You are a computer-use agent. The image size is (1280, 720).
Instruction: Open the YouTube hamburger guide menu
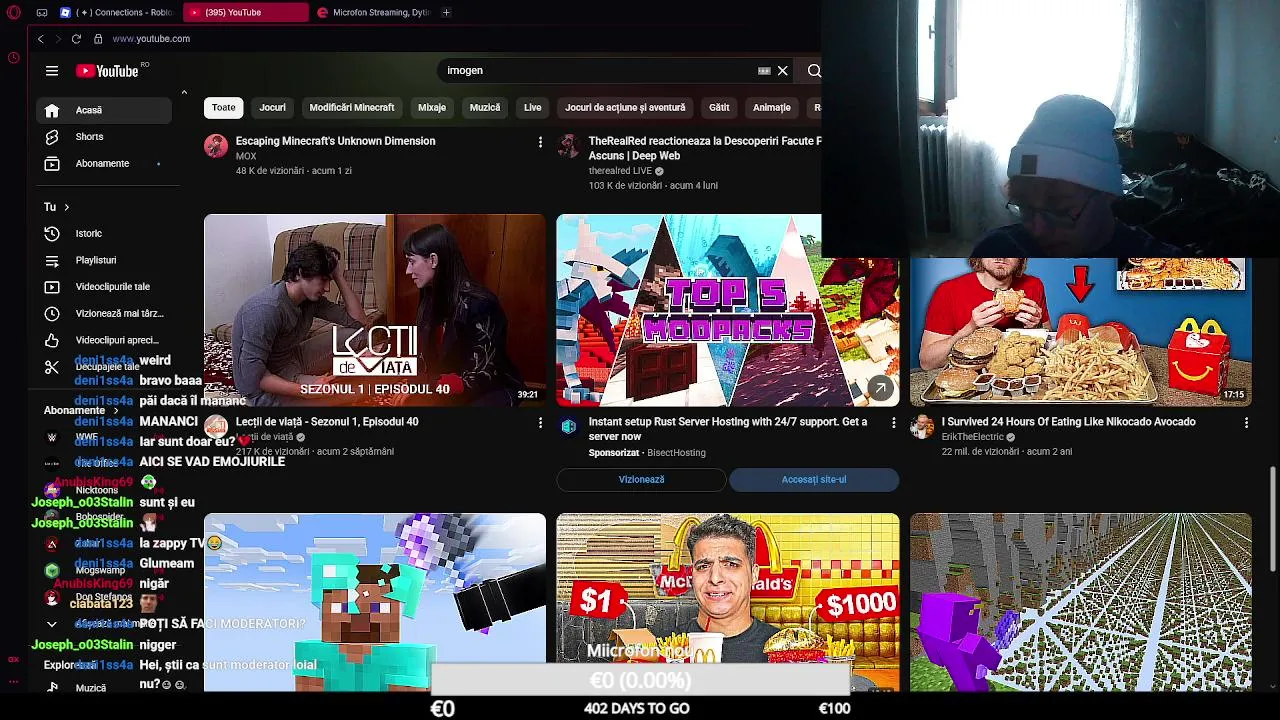coord(52,71)
